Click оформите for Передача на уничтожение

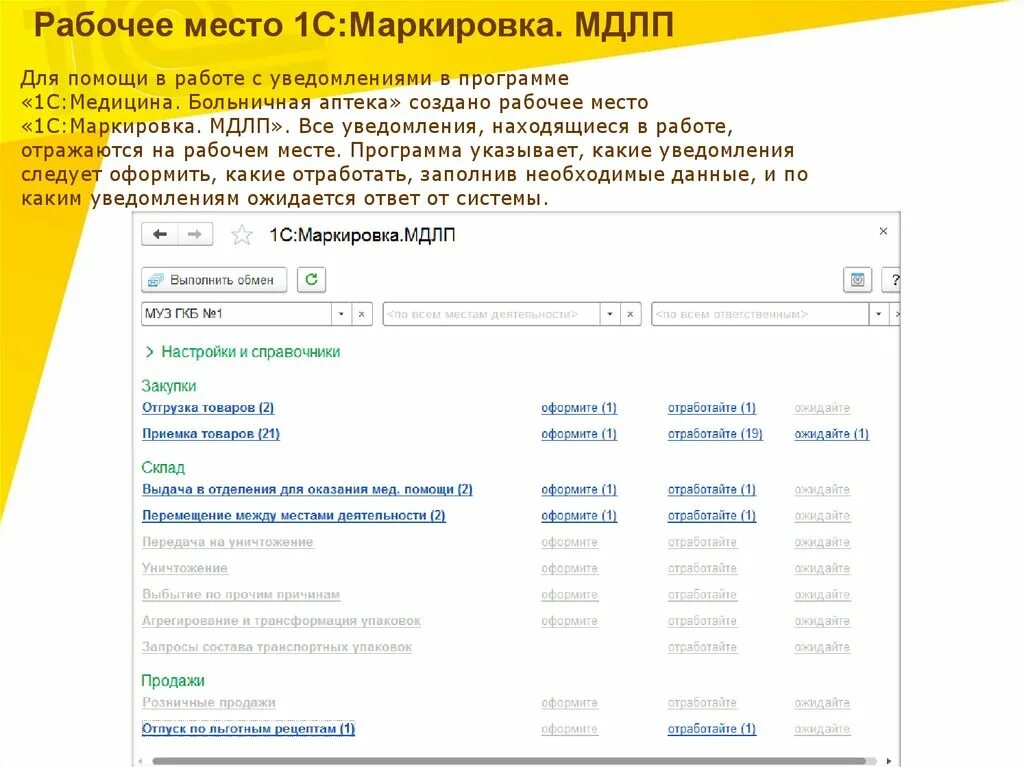569,542
